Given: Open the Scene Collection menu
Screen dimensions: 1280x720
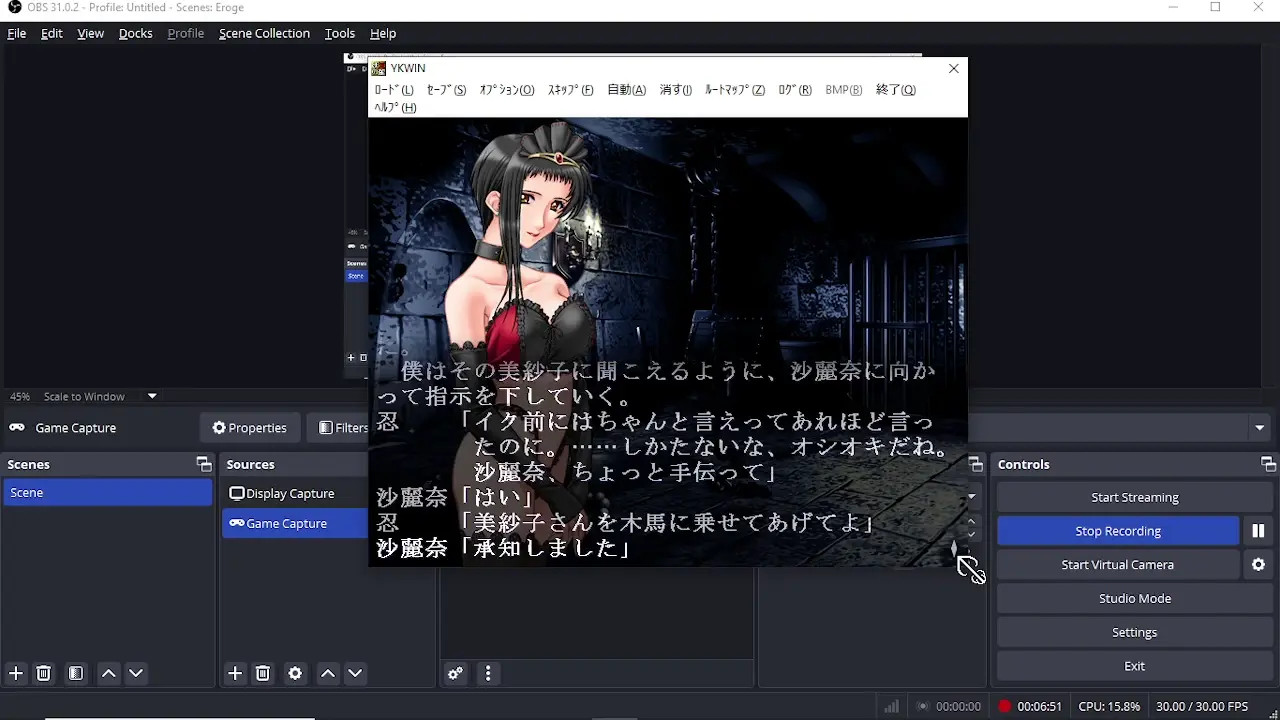Looking at the screenshot, I should coord(264,33).
